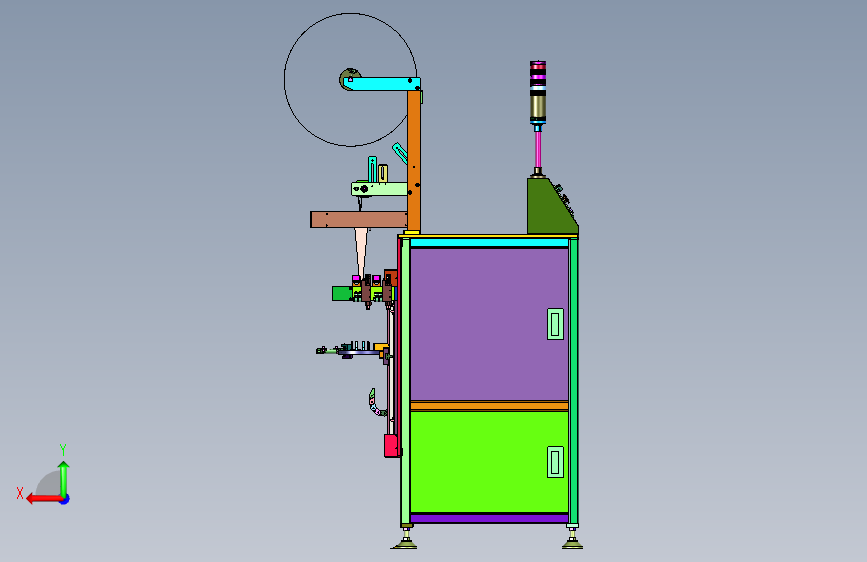Select the purple strip at the cabinet base
The image size is (867, 562).
pos(489,519)
